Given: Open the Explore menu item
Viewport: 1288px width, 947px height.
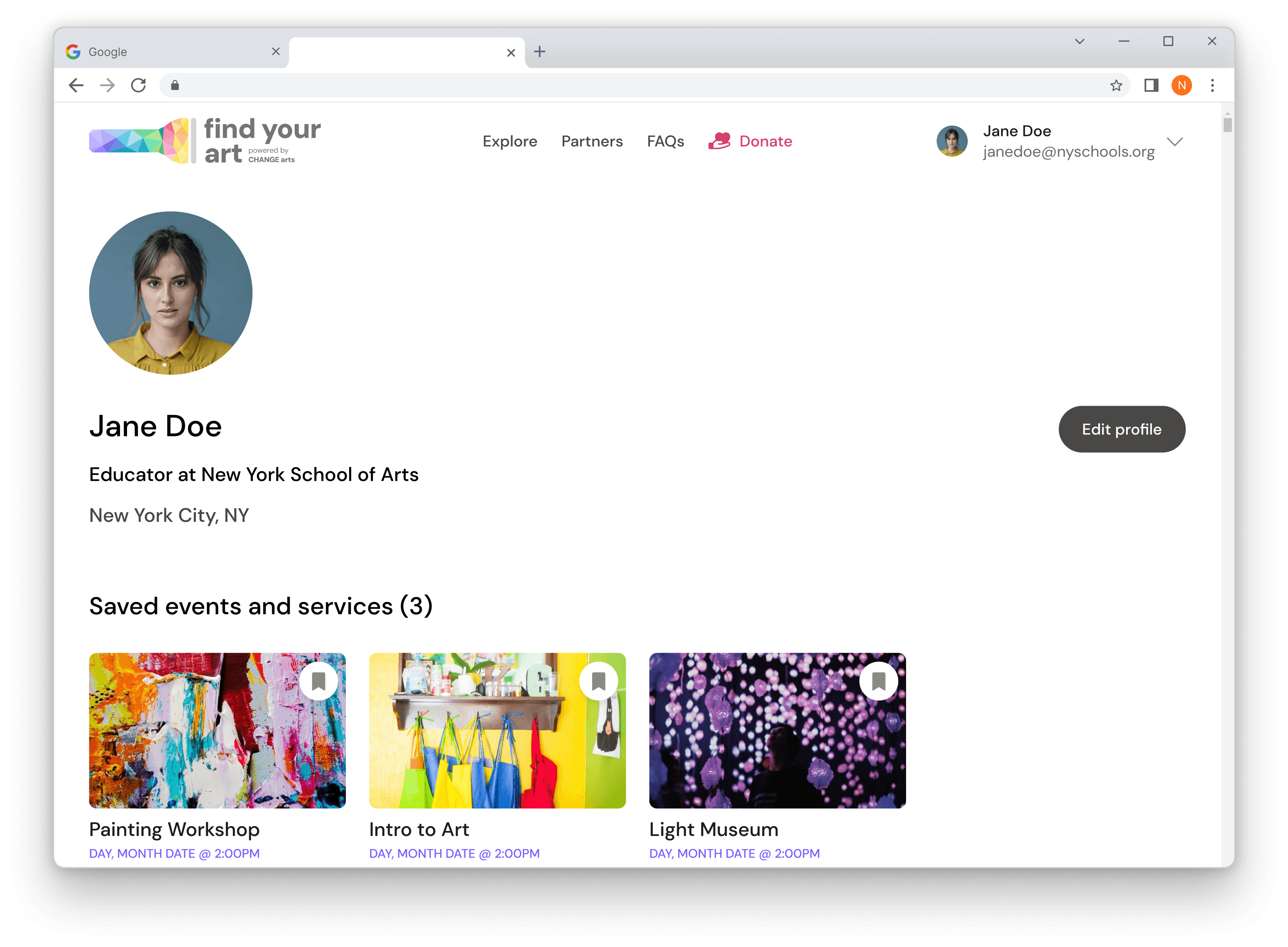Looking at the screenshot, I should [x=509, y=142].
